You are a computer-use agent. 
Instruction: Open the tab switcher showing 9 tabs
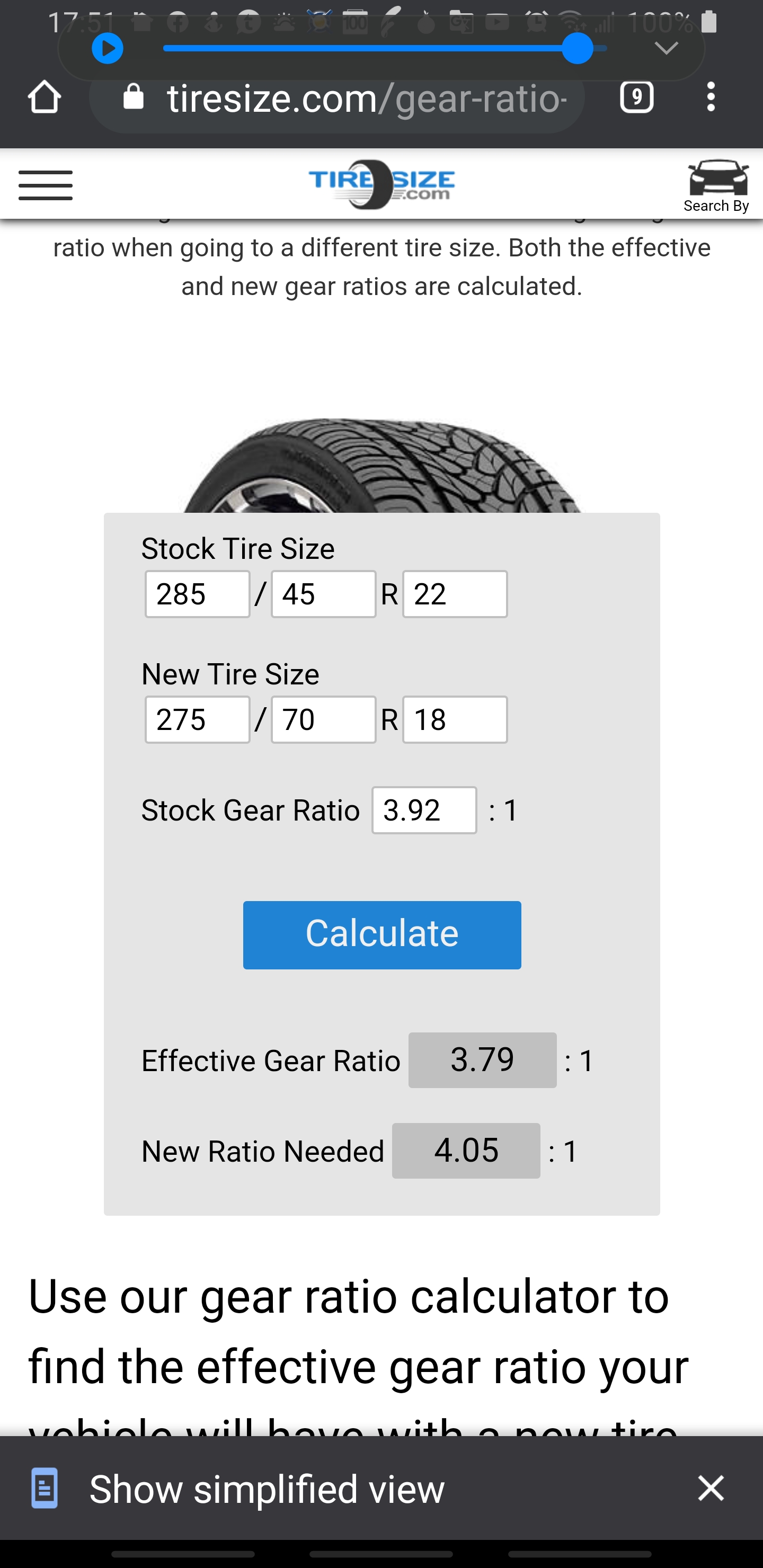(636, 97)
